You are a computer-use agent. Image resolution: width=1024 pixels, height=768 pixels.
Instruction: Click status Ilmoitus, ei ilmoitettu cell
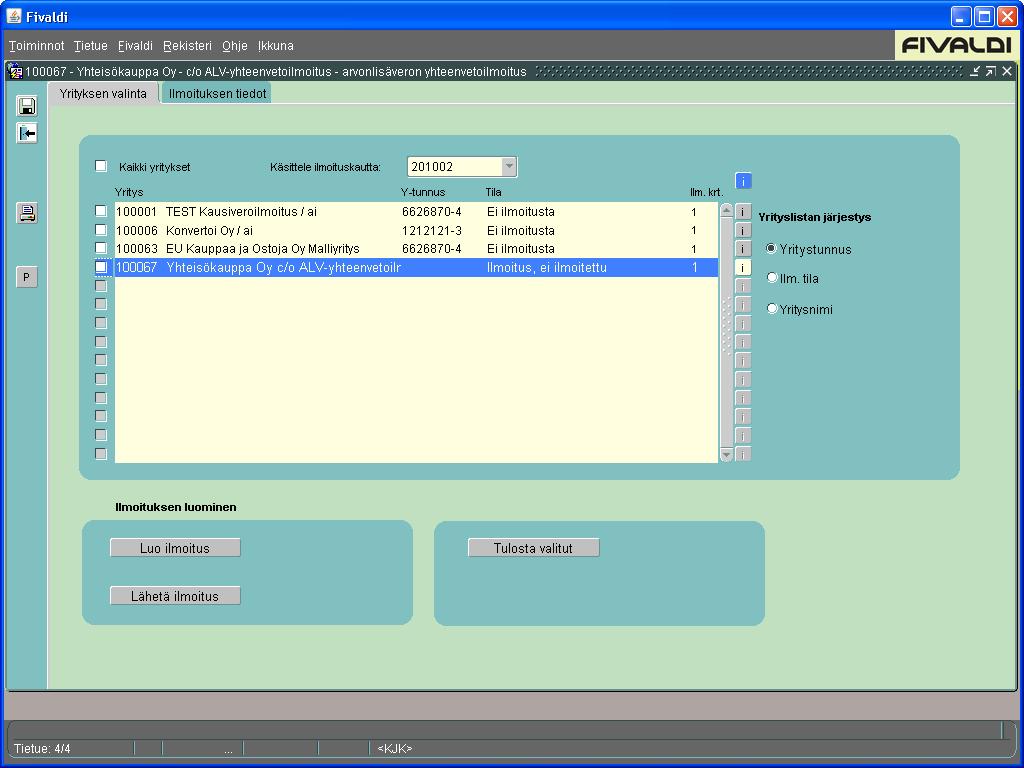(547, 267)
